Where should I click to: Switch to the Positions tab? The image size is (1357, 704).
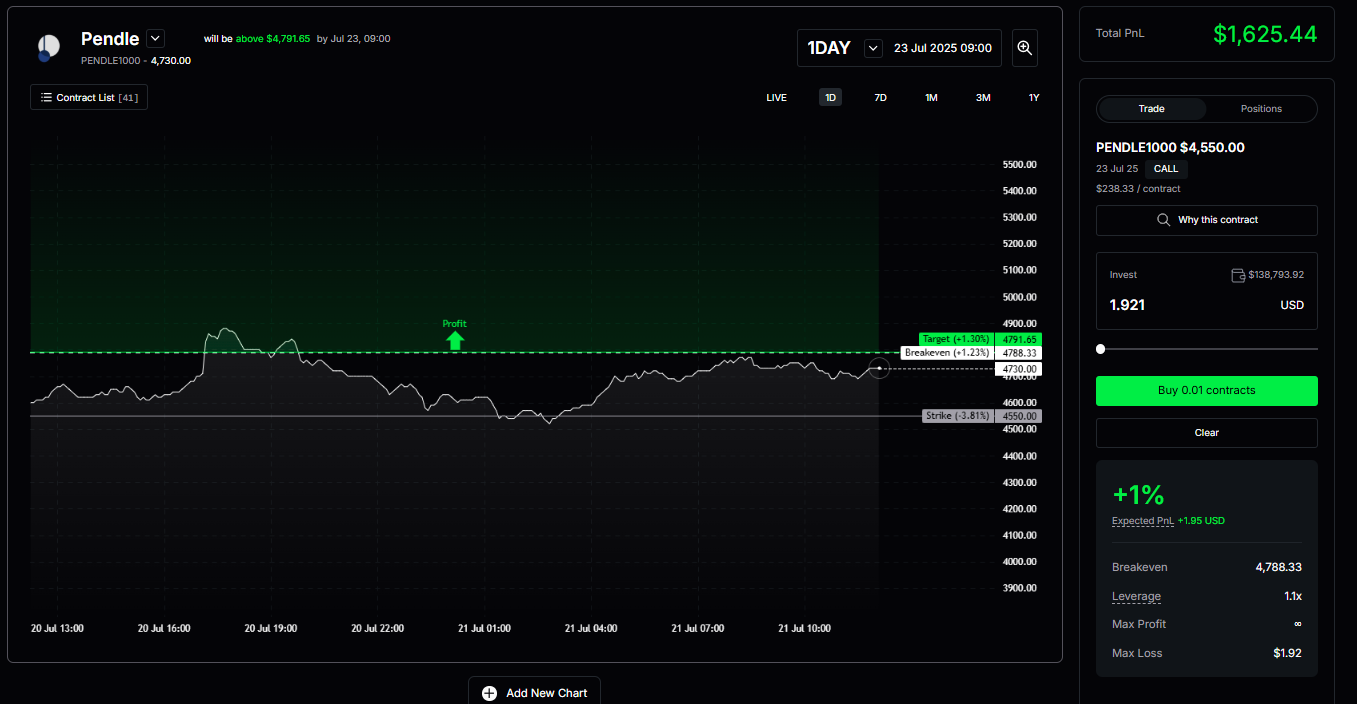coord(1261,108)
